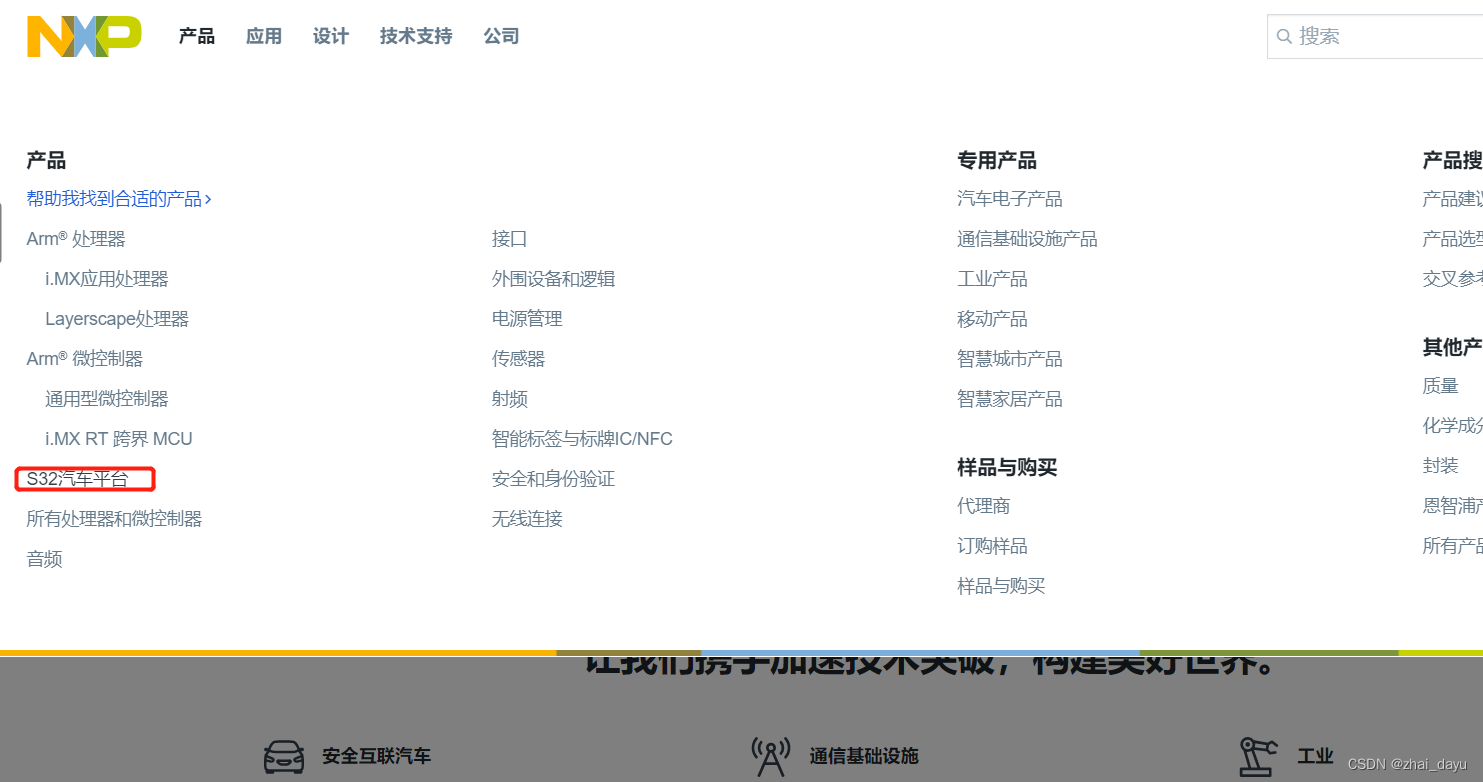The height and width of the screenshot is (782, 1483).
Task: Open 电源管理 category
Action: [x=528, y=319]
